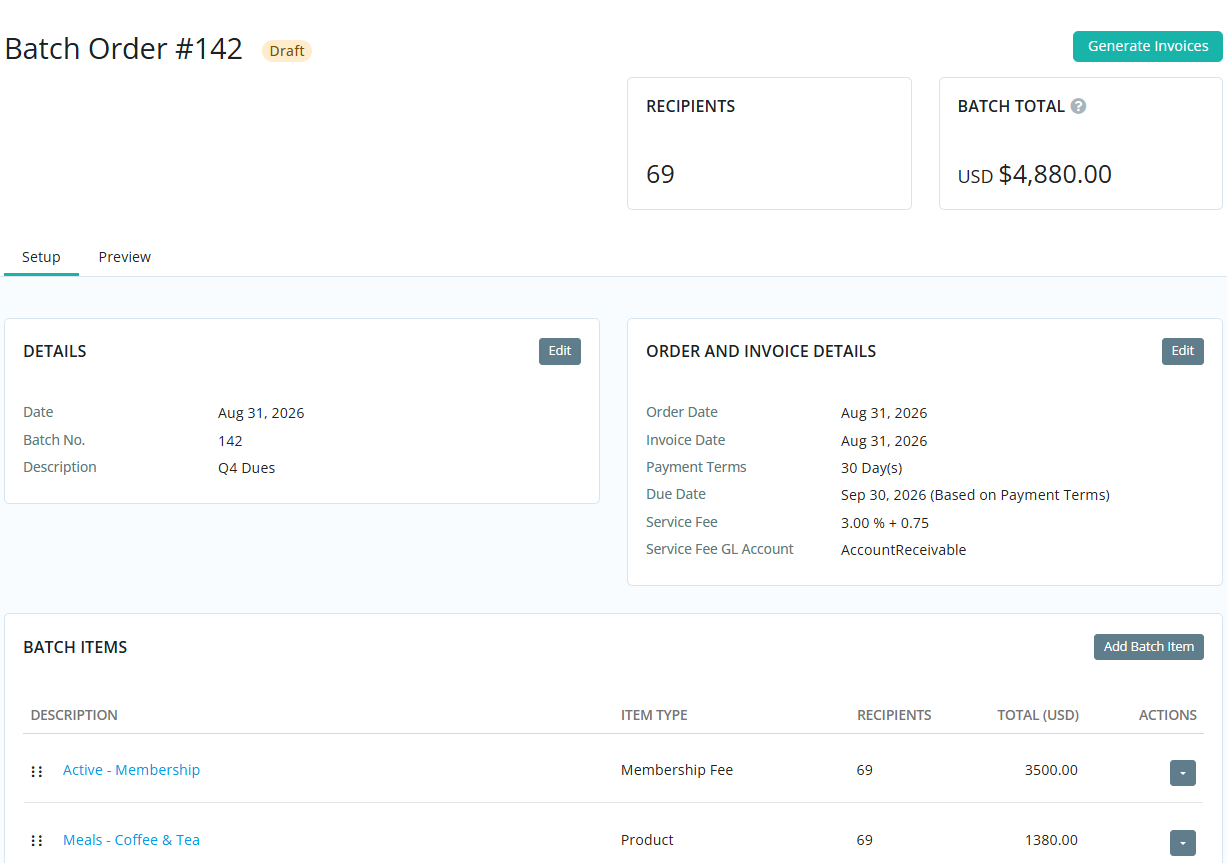Image resolution: width=1227 pixels, height=863 pixels.
Task: Click the Actions column header
Action: coord(1168,715)
